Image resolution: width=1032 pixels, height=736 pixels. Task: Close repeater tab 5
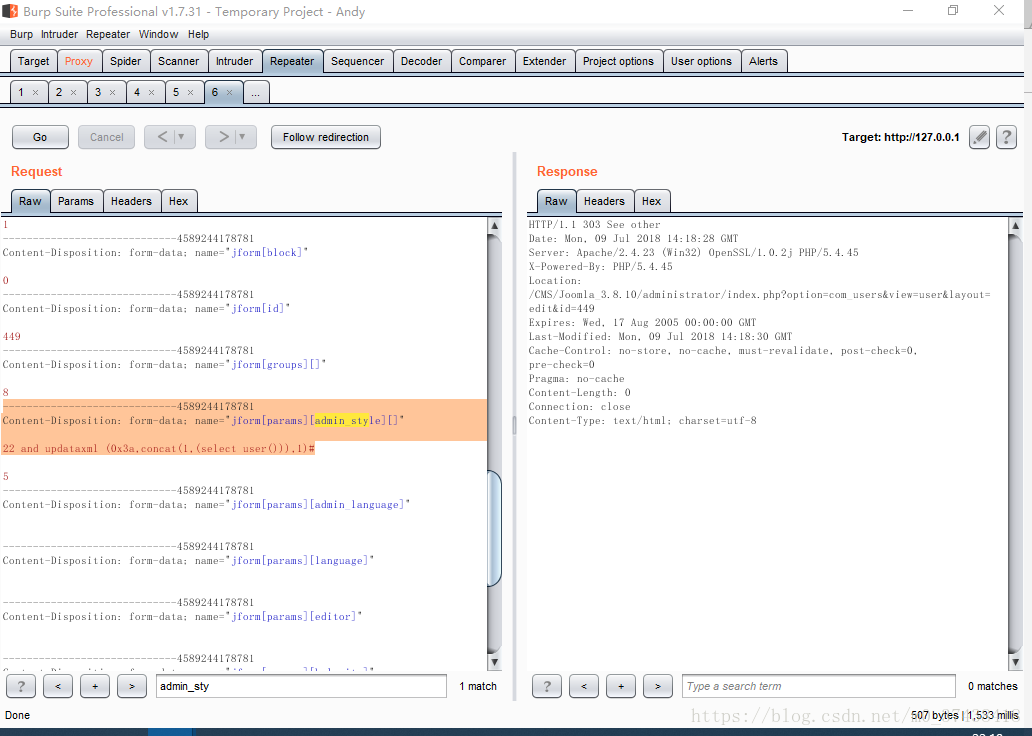click(x=190, y=93)
